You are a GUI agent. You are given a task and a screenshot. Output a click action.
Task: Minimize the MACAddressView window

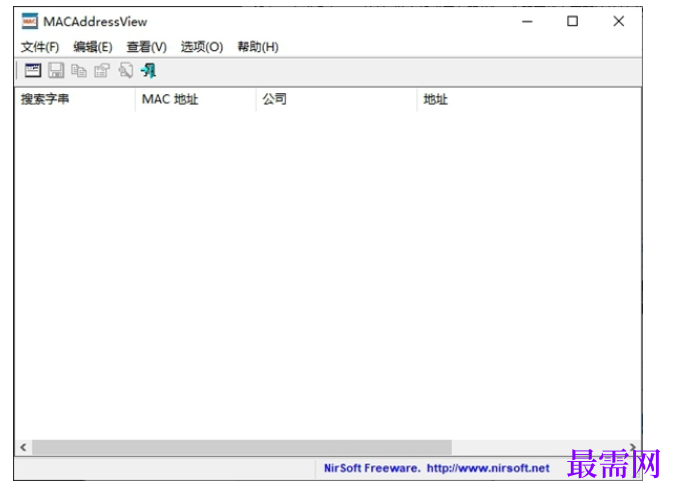(527, 21)
